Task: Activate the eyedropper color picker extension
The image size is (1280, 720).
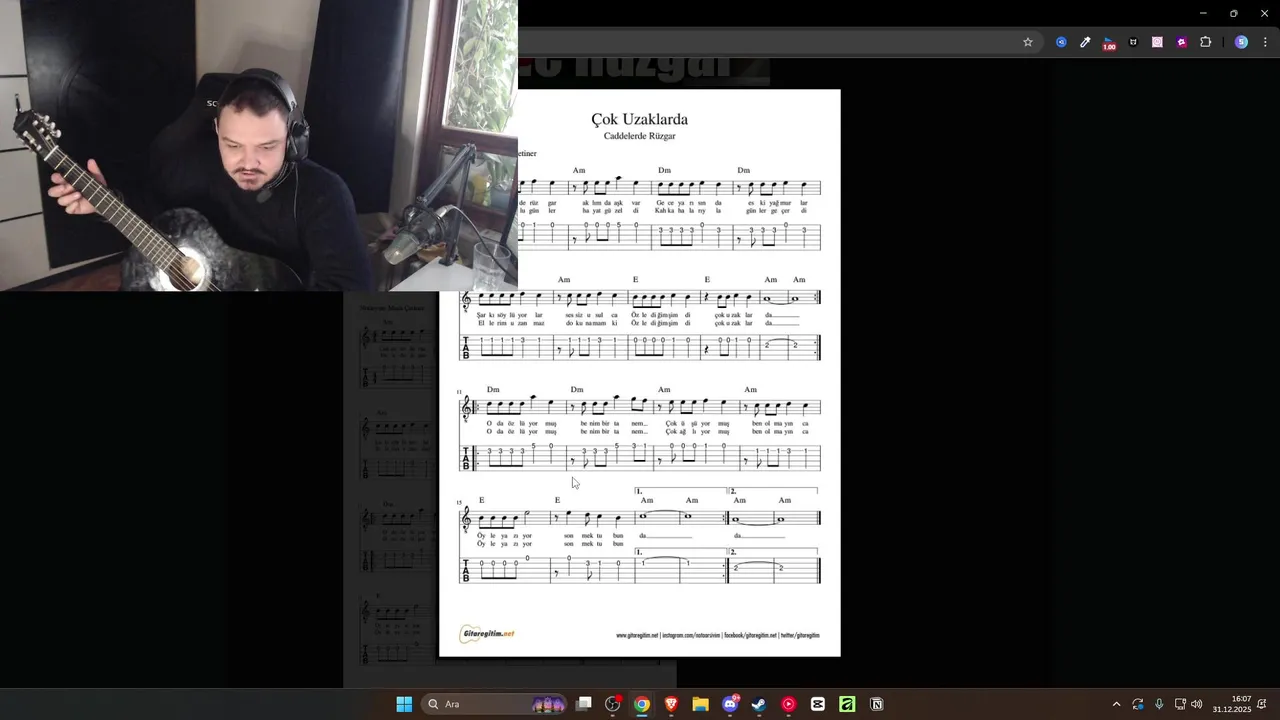Action: (x=1085, y=42)
